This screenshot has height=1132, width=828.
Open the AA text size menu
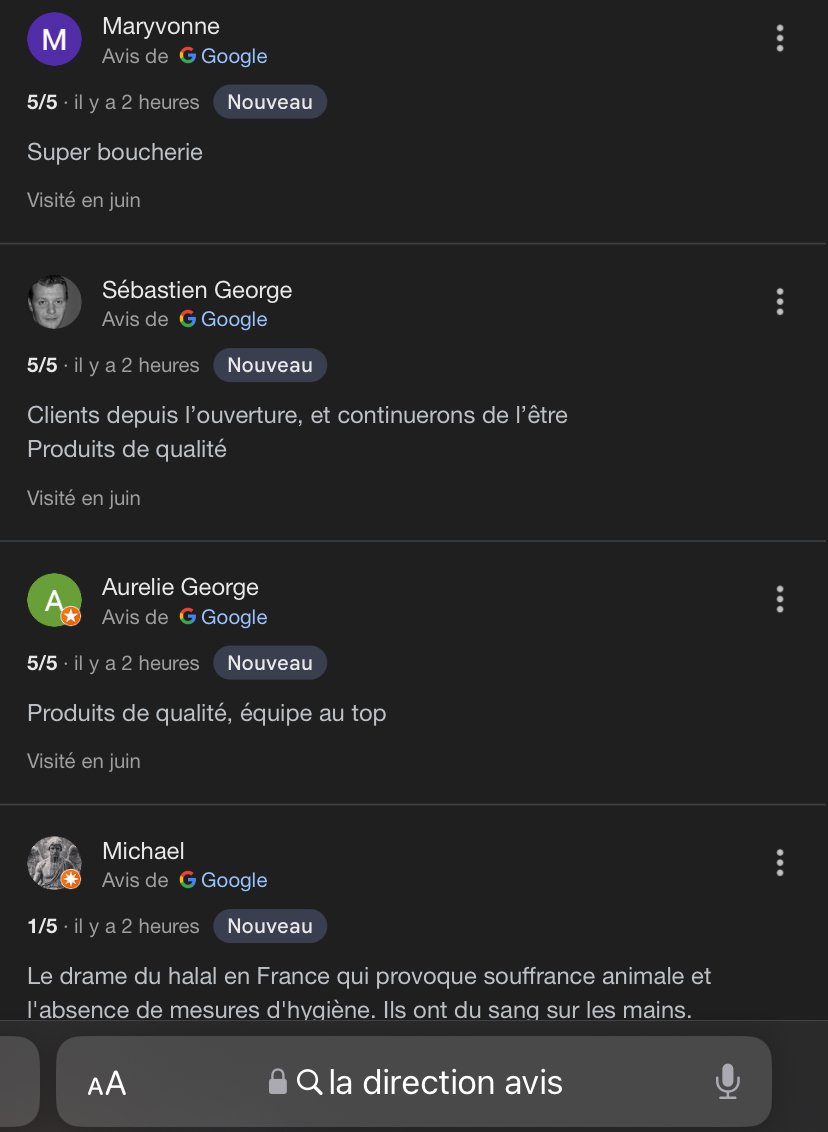click(x=107, y=1083)
